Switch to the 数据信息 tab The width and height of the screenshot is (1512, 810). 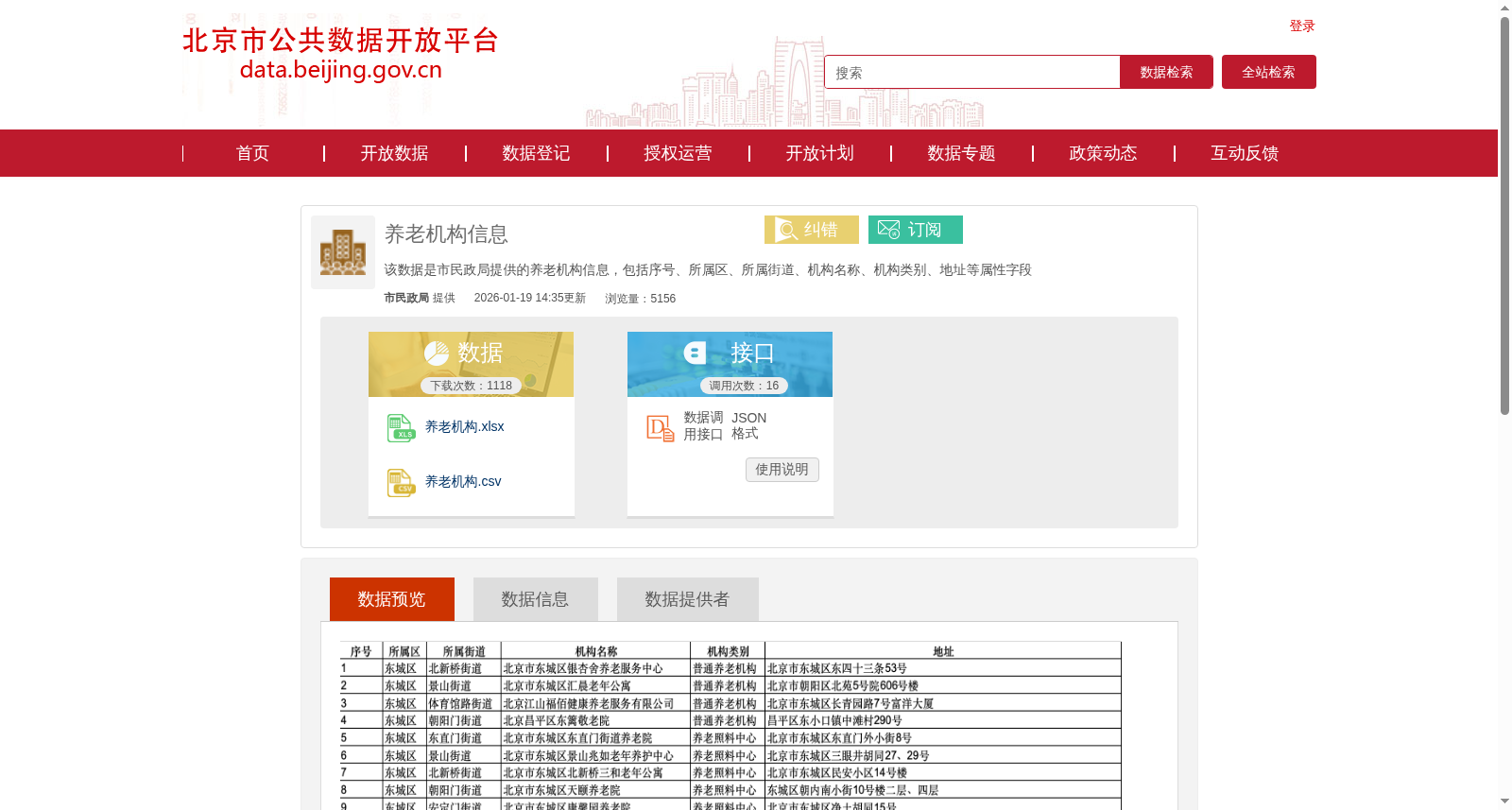tap(536, 599)
